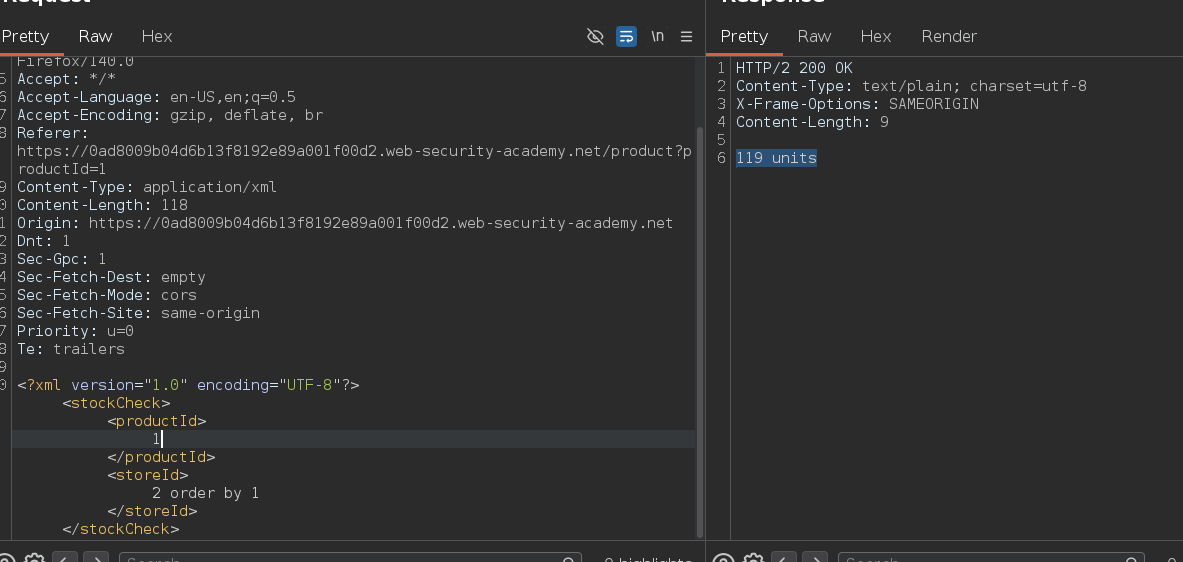Screen dimensions: 1183x562
Task: Switch to the request Pretty tab
Action: (x=26, y=36)
